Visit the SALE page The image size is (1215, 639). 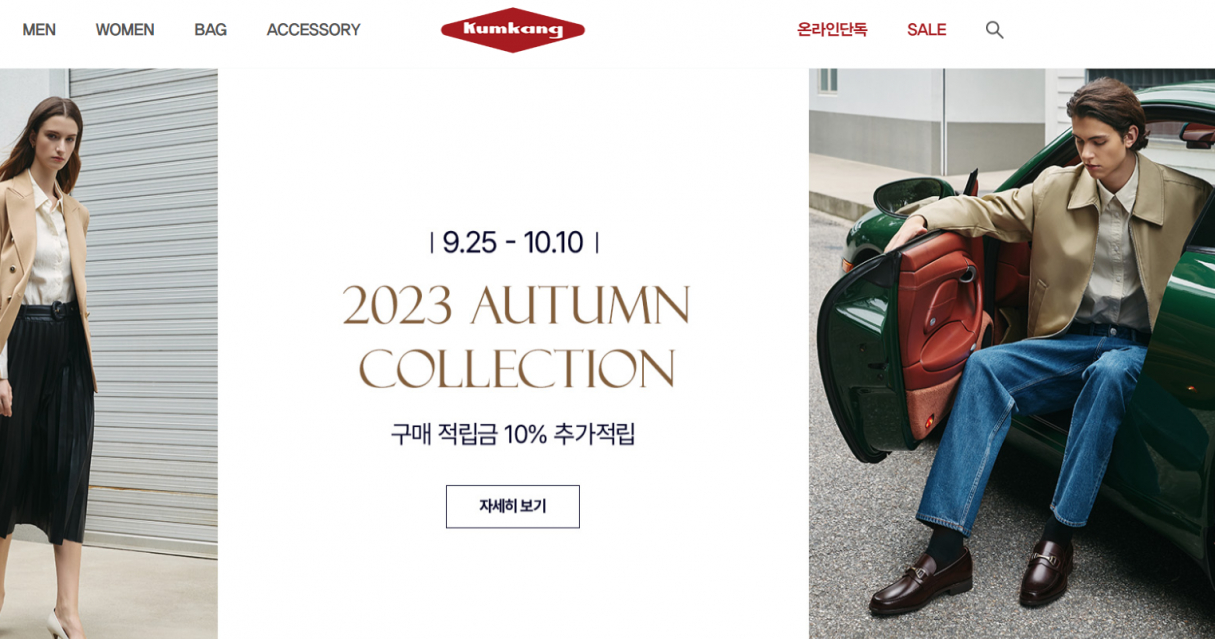click(926, 30)
